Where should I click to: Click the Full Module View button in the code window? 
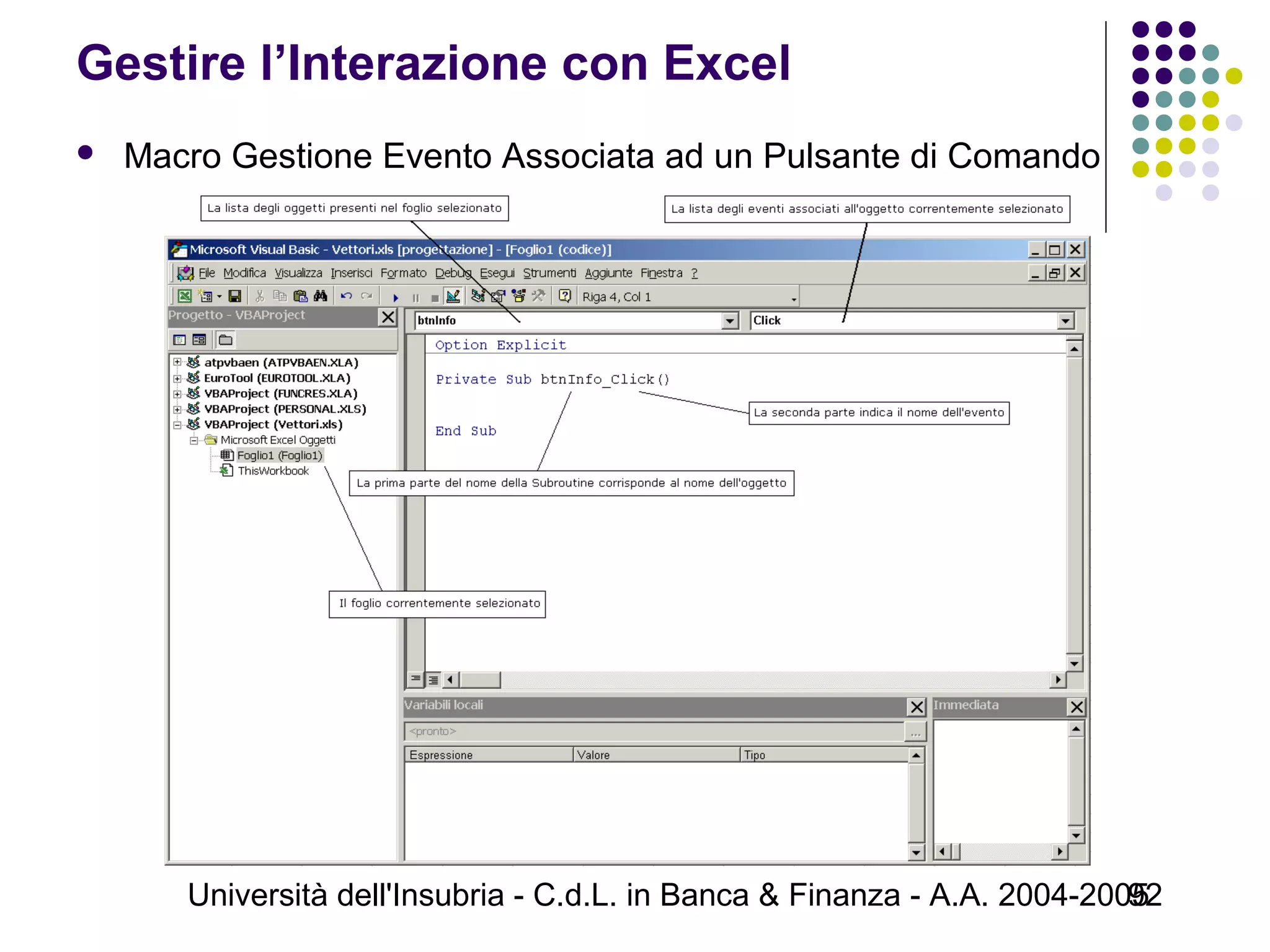point(433,679)
